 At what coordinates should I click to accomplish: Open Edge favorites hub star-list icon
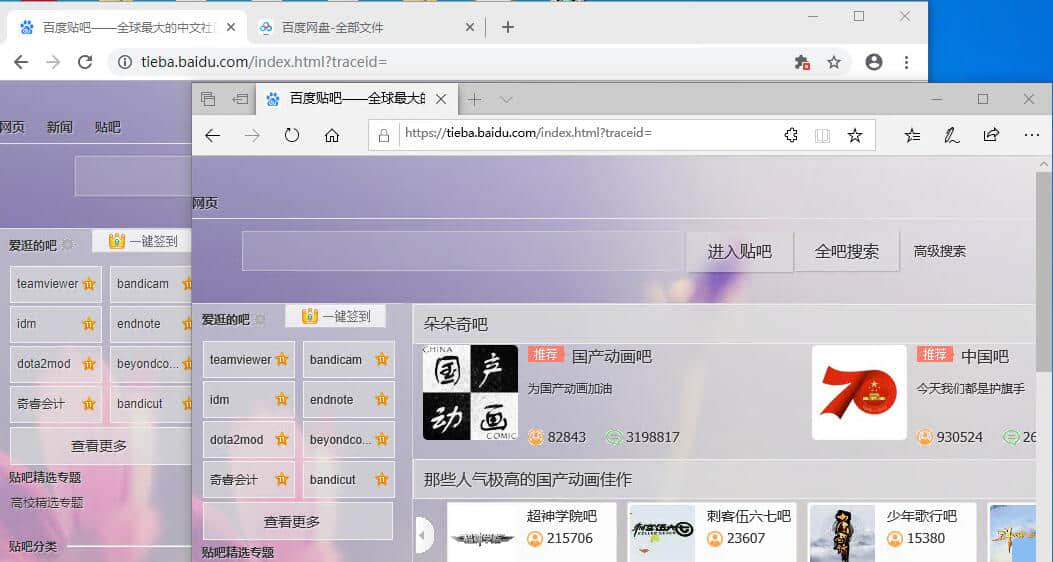coord(912,135)
